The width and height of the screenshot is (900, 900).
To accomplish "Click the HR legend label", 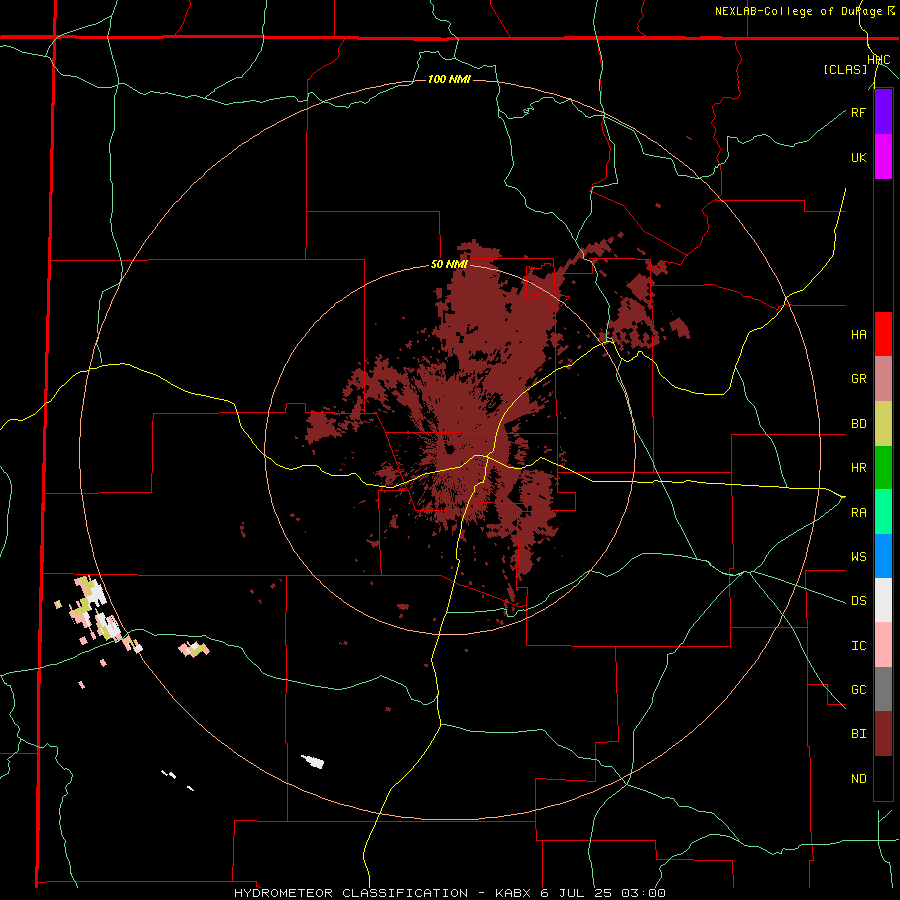I will pos(858,468).
